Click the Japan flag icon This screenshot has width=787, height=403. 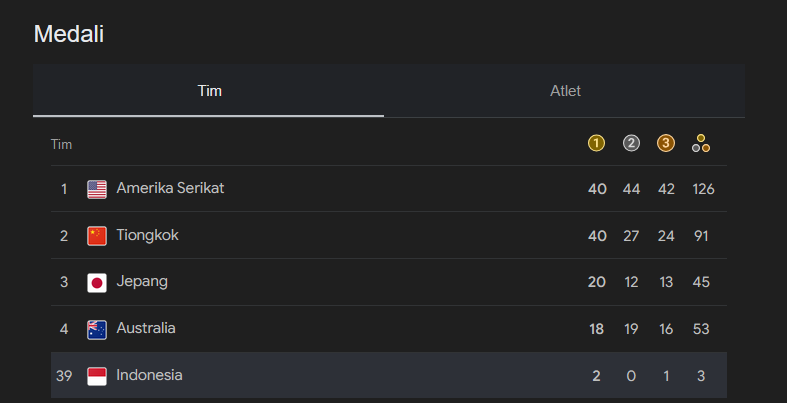point(97,282)
